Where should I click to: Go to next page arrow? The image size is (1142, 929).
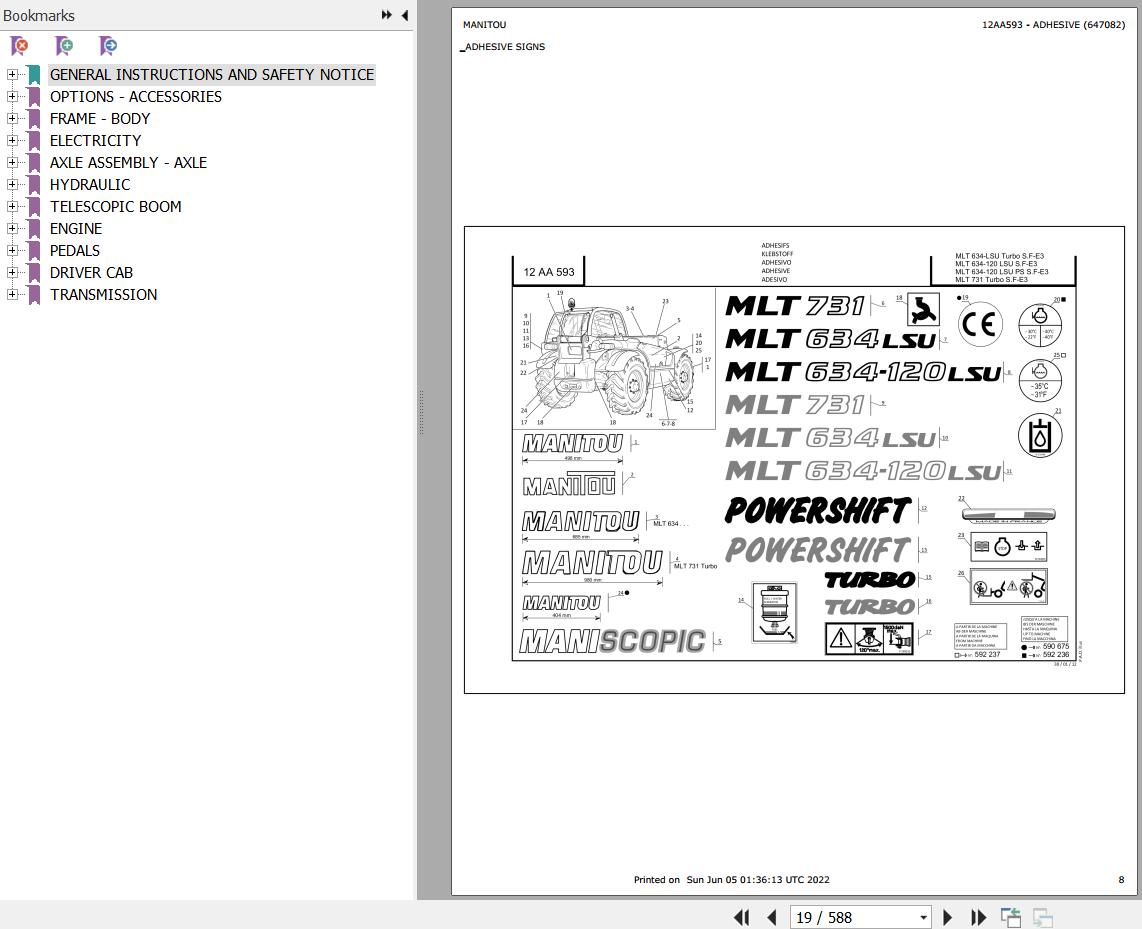pos(948,917)
